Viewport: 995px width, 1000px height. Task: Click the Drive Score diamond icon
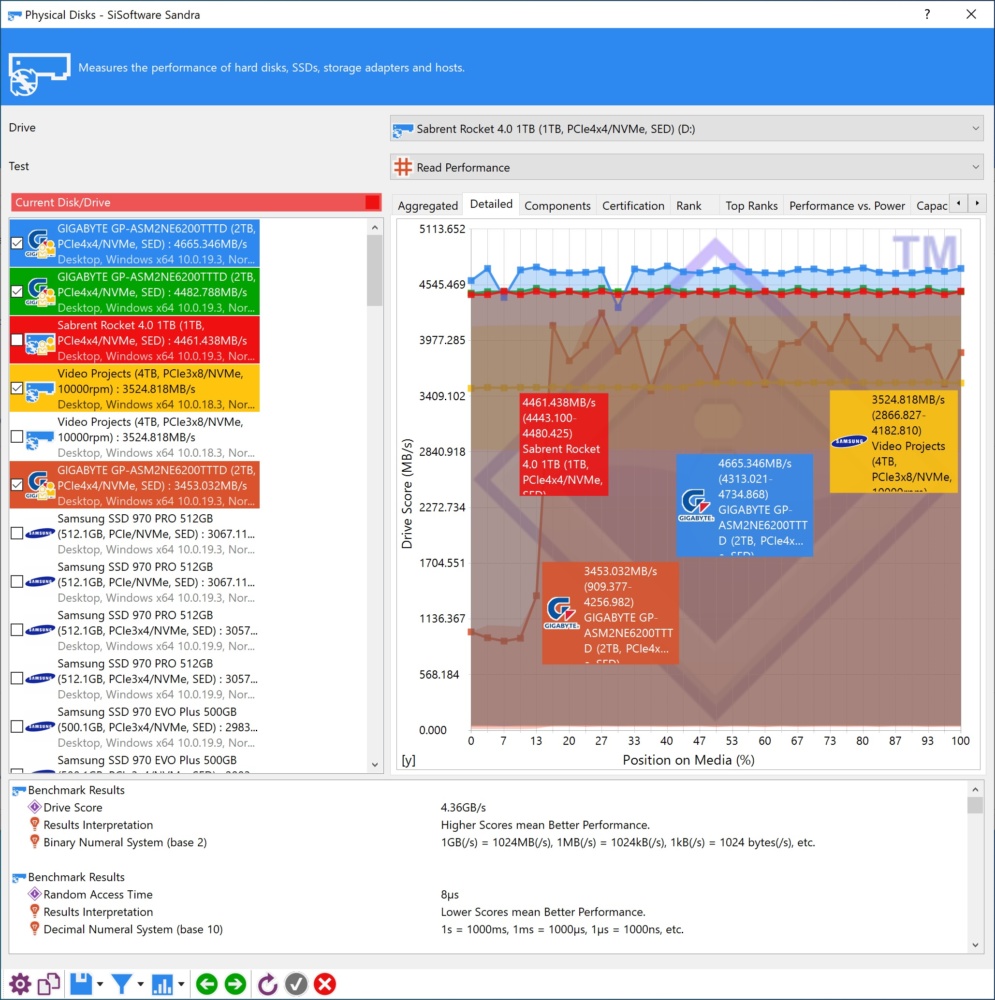coord(34,807)
